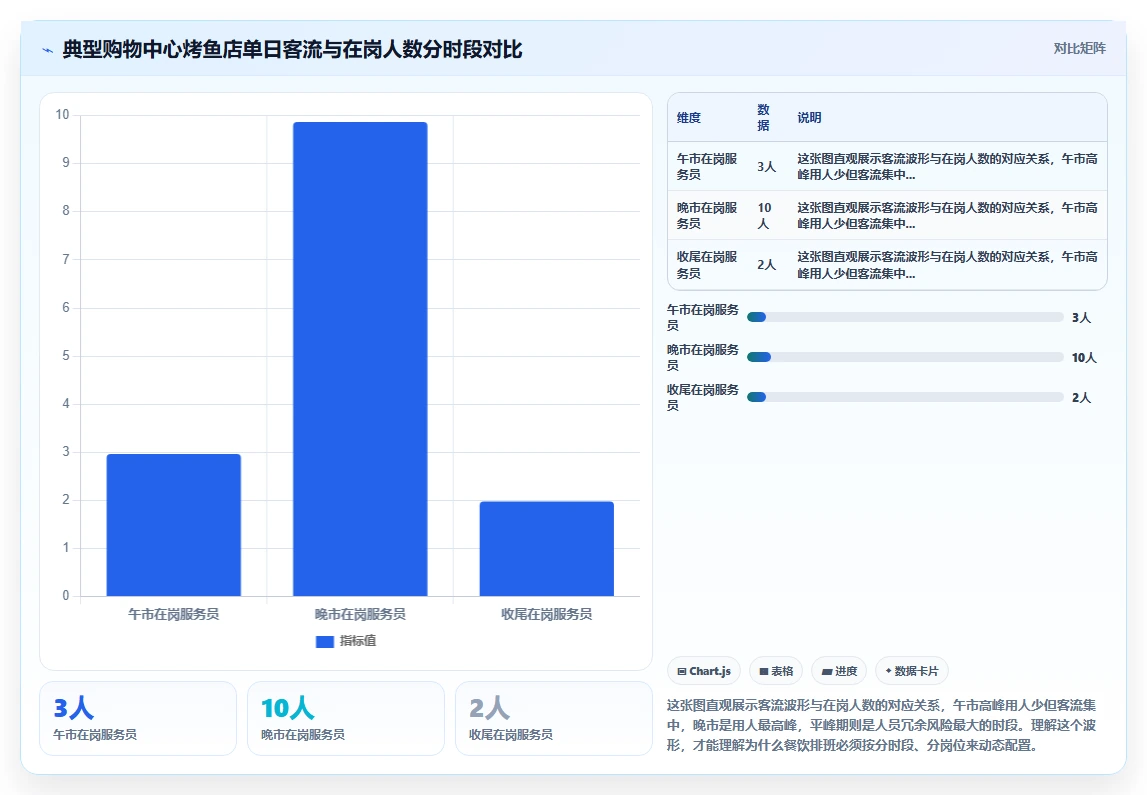Open the 10人 晚市在岗服务员 data card

[x=346, y=718]
